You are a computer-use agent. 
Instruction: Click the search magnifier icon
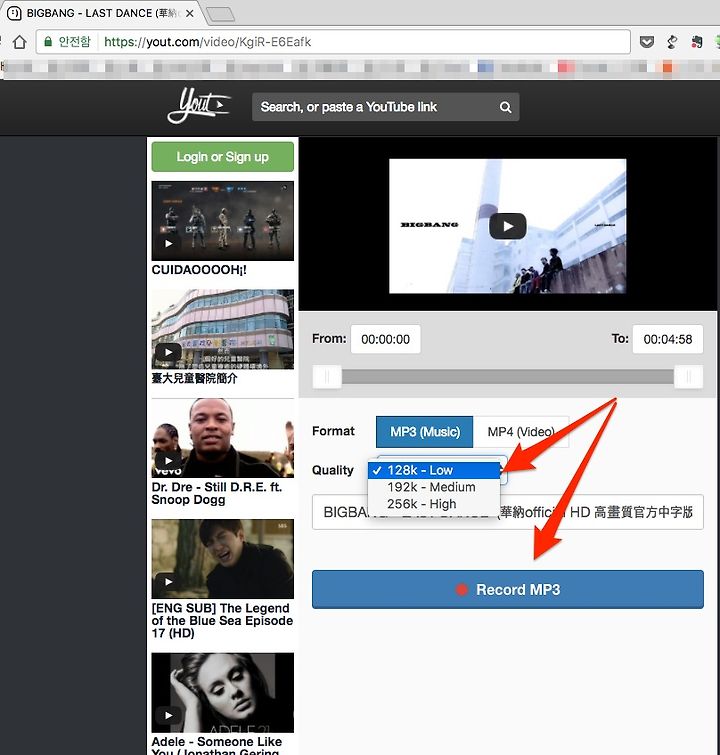(x=505, y=107)
